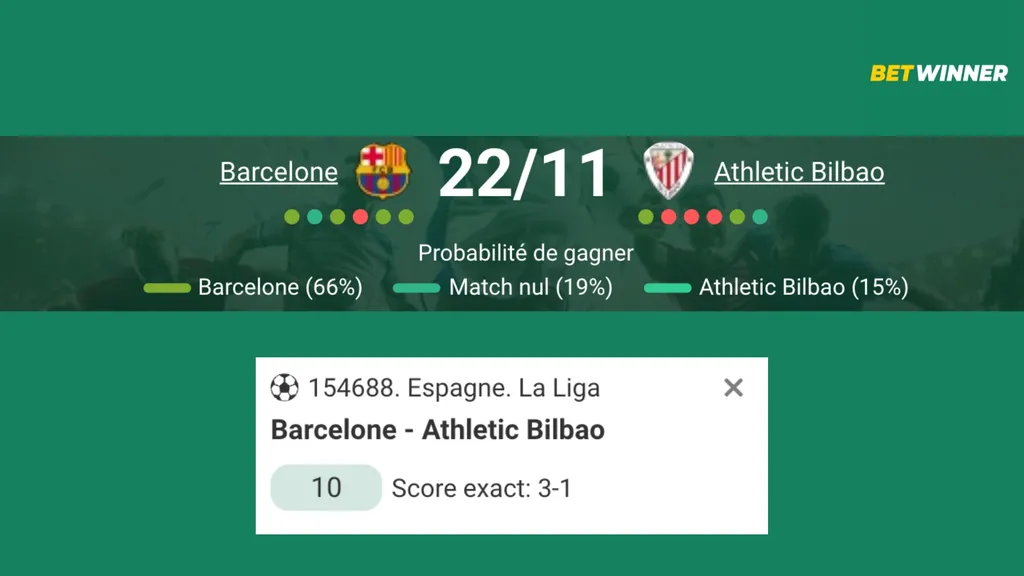This screenshot has width=1024, height=576.
Task: Click the Barcelona club crest
Action: (x=382, y=171)
